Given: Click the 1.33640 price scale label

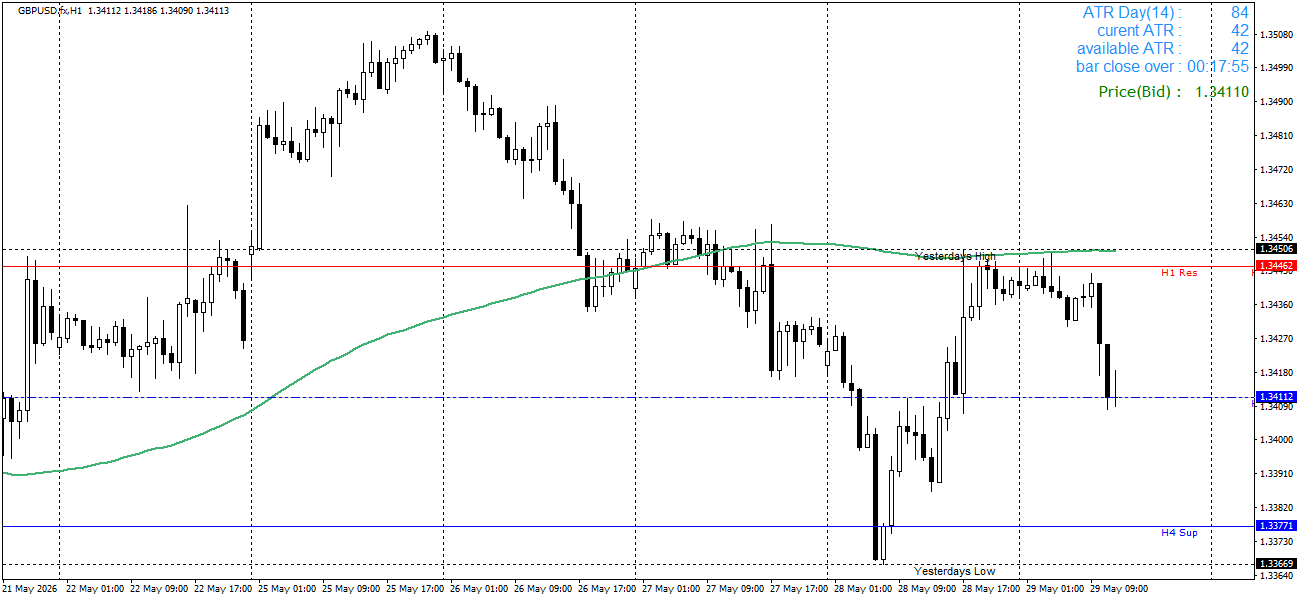Looking at the screenshot, I should click(x=1277, y=576).
